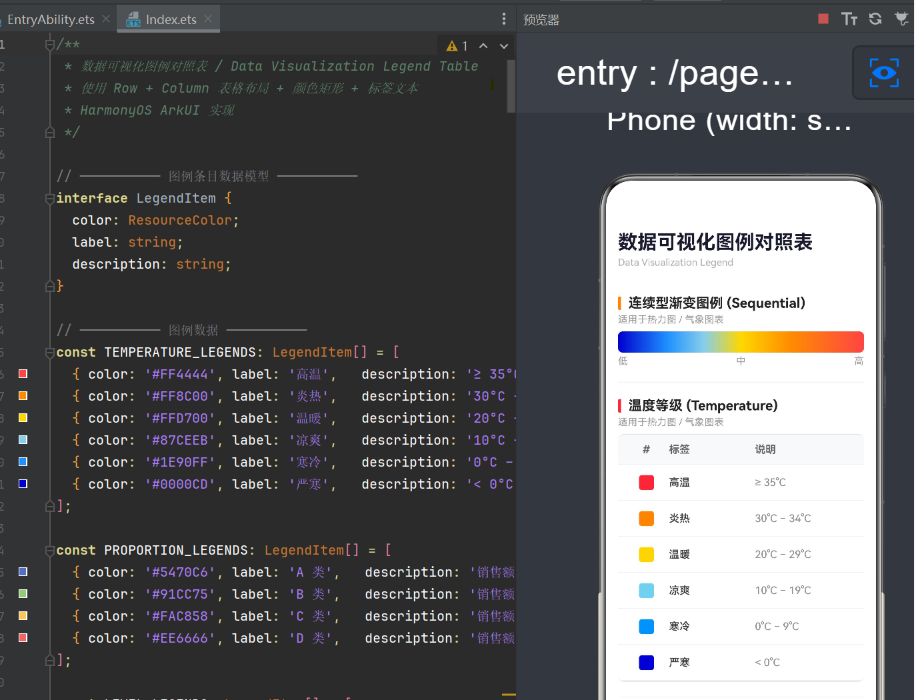The height and width of the screenshot is (700, 915).
Task: Close the Index.ets tab
Action: click(208, 19)
